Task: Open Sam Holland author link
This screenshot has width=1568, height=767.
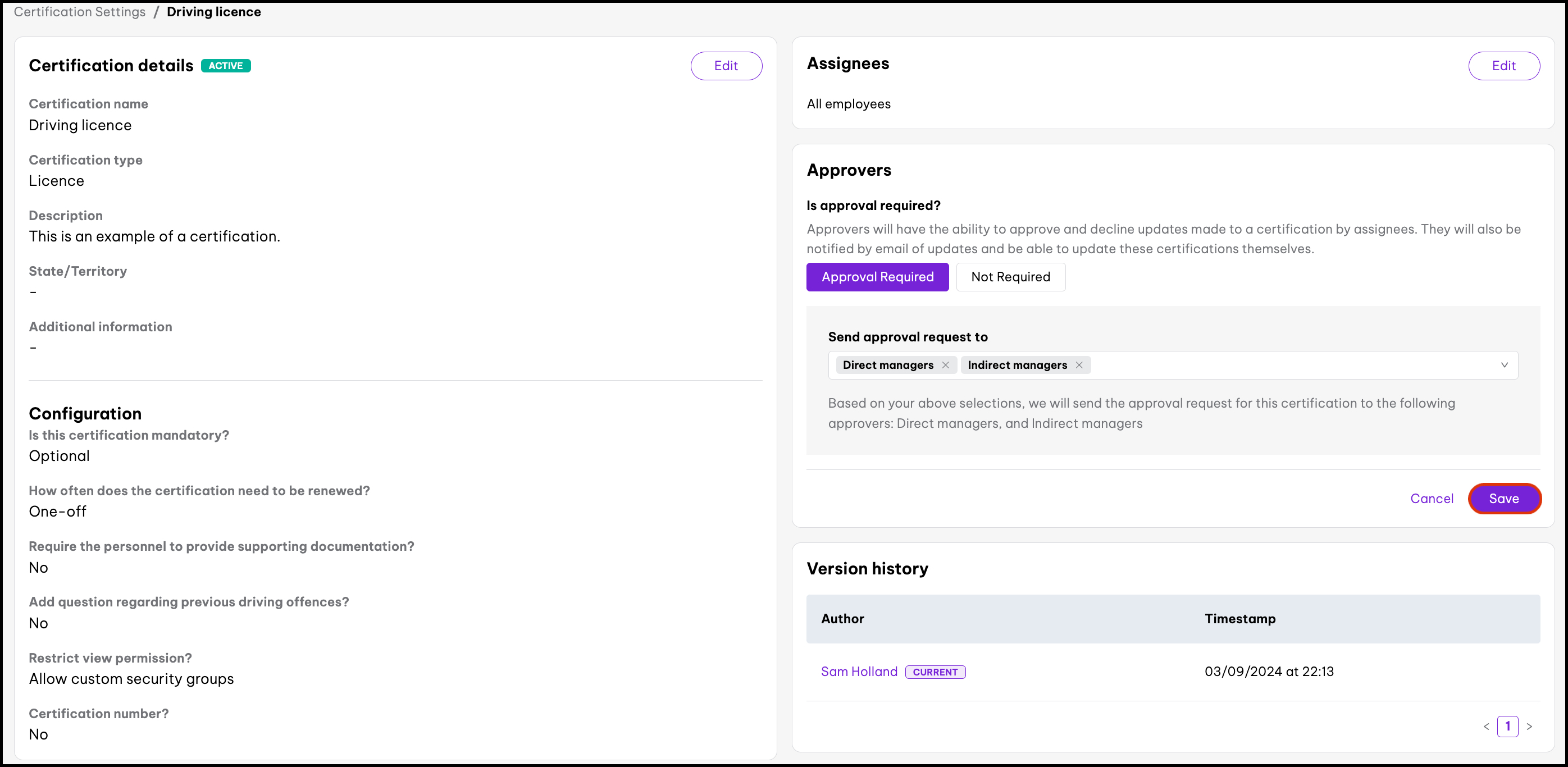Action: (x=859, y=672)
